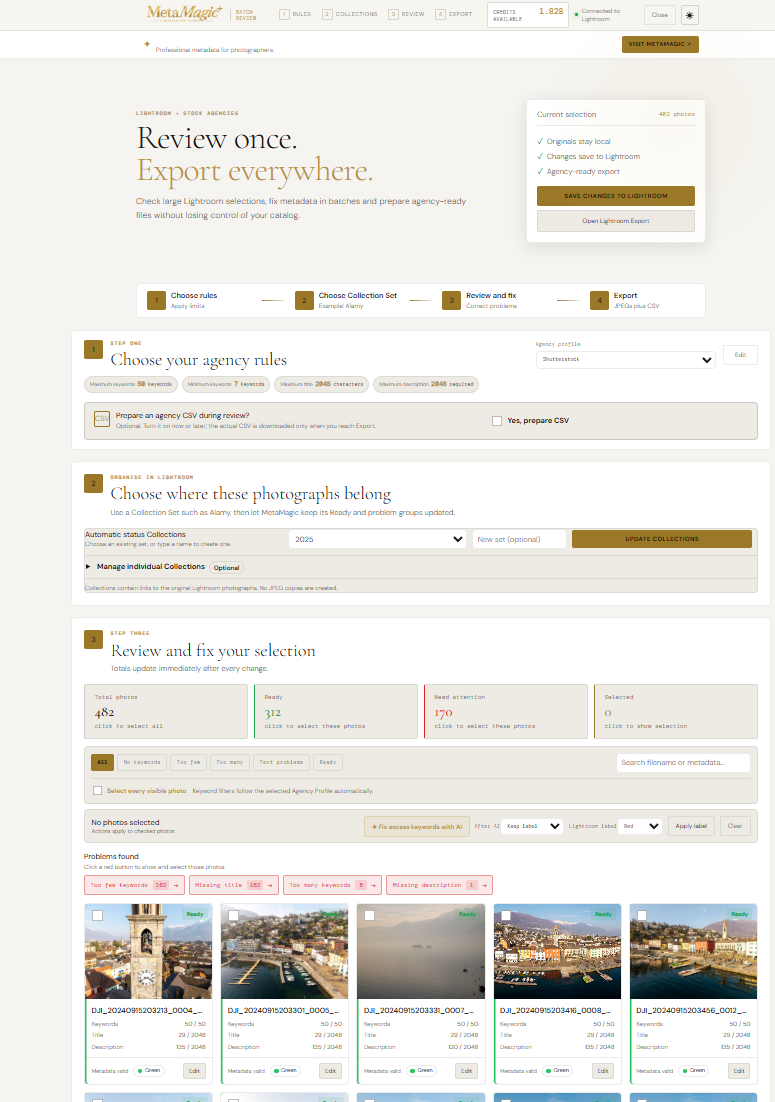Click the Close button in the header
775x1102 pixels.
tap(660, 15)
